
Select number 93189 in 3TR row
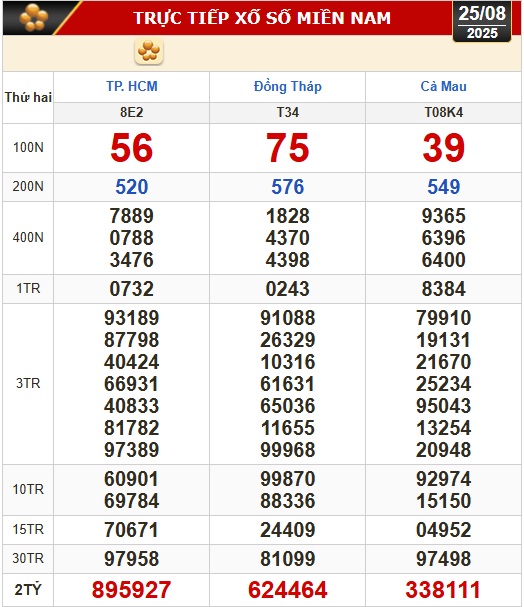point(132,318)
